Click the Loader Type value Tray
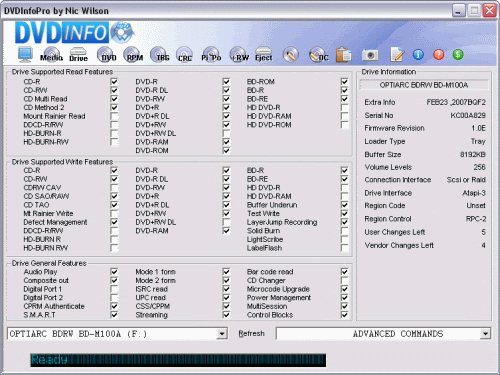The width and height of the screenshot is (500, 375). [x=478, y=141]
